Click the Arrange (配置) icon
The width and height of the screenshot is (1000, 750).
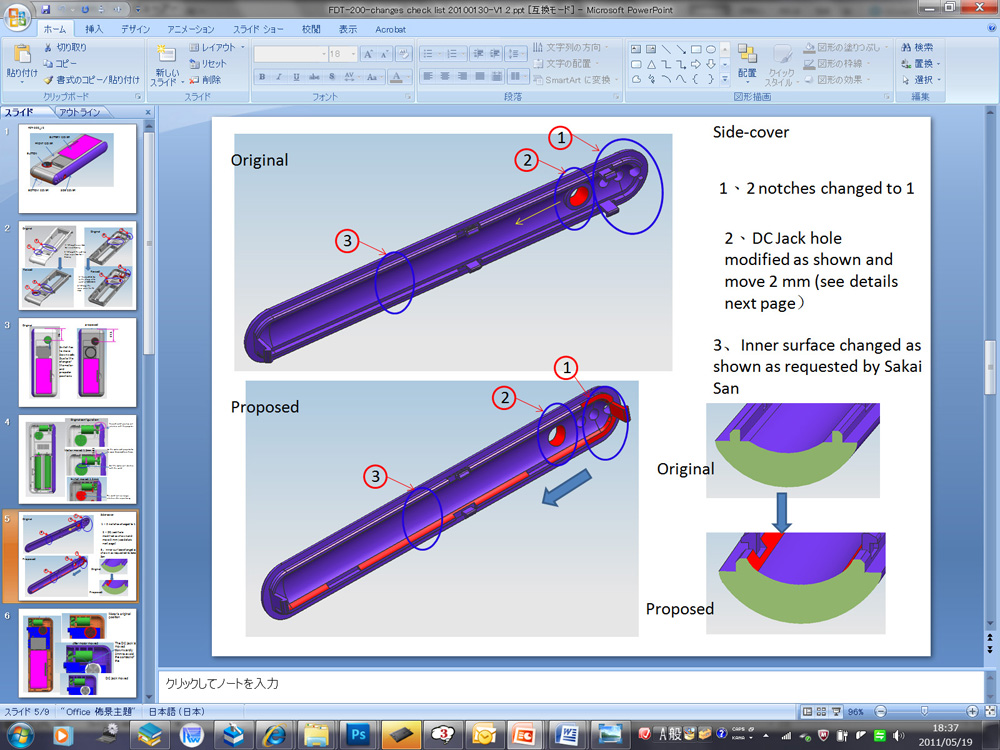pos(747,55)
